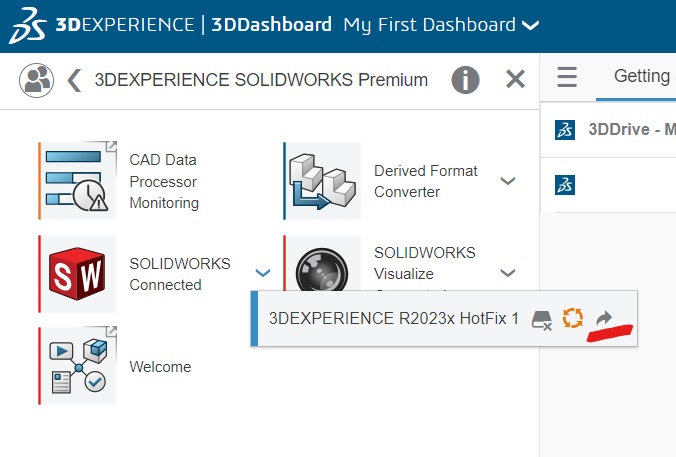
Task: Click the SOLIDWORKS Visualize label
Action: [x=425, y=263]
